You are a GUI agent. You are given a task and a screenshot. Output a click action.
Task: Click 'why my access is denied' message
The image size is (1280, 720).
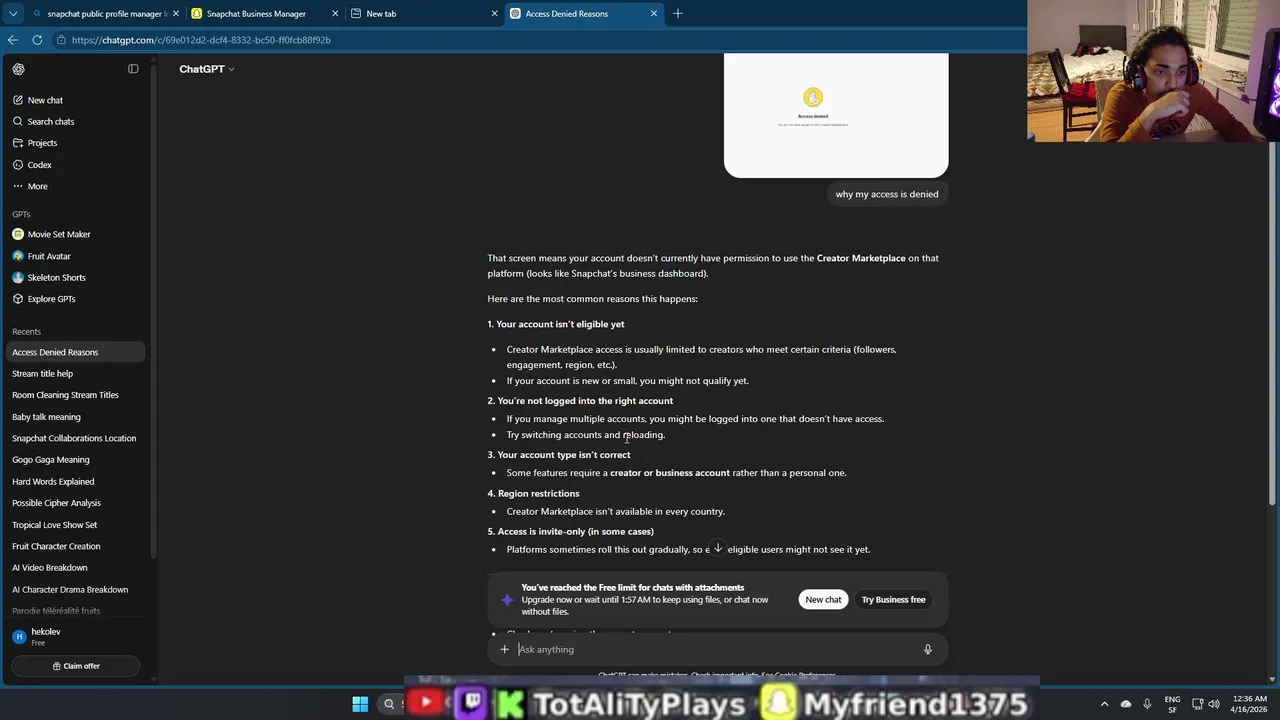(x=887, y=194)
